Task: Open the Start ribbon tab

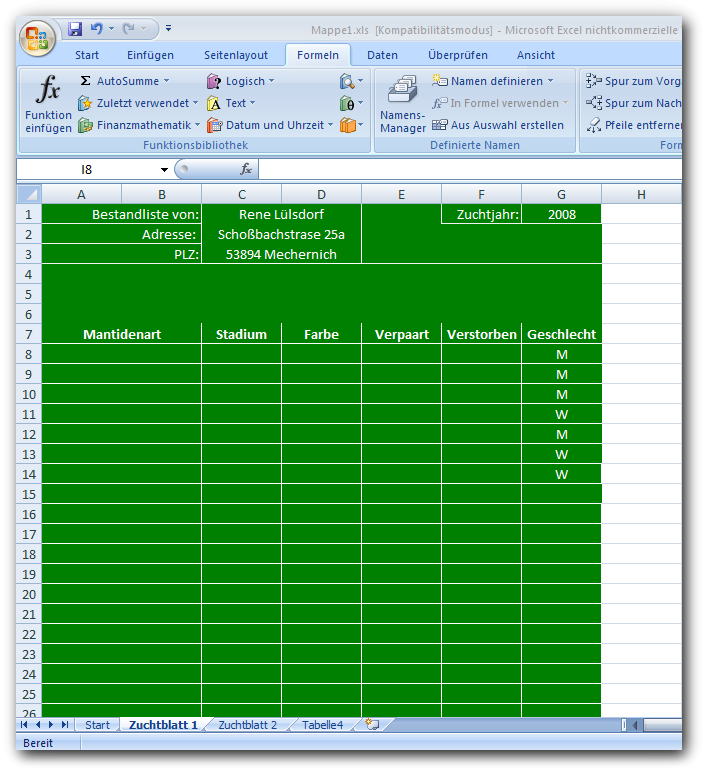Action: [87, 55]
